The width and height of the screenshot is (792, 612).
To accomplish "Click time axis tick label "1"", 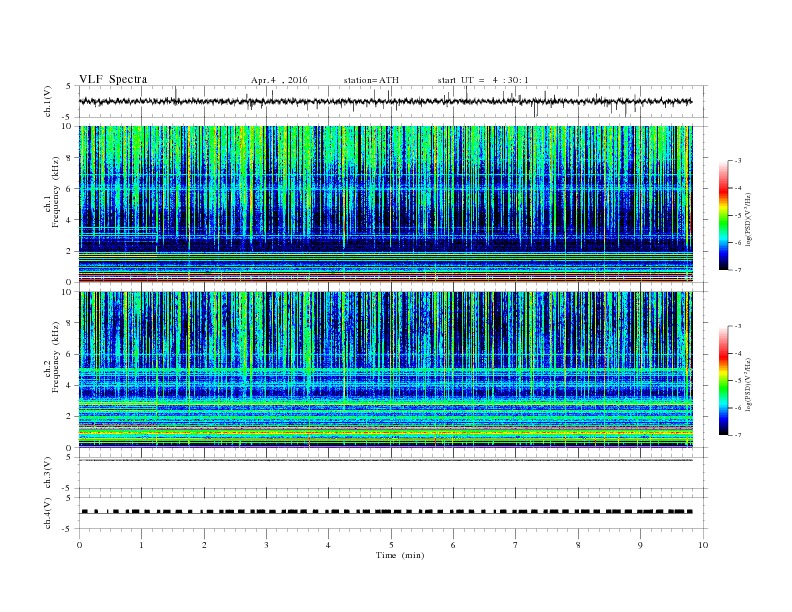I will coord(142,545).
